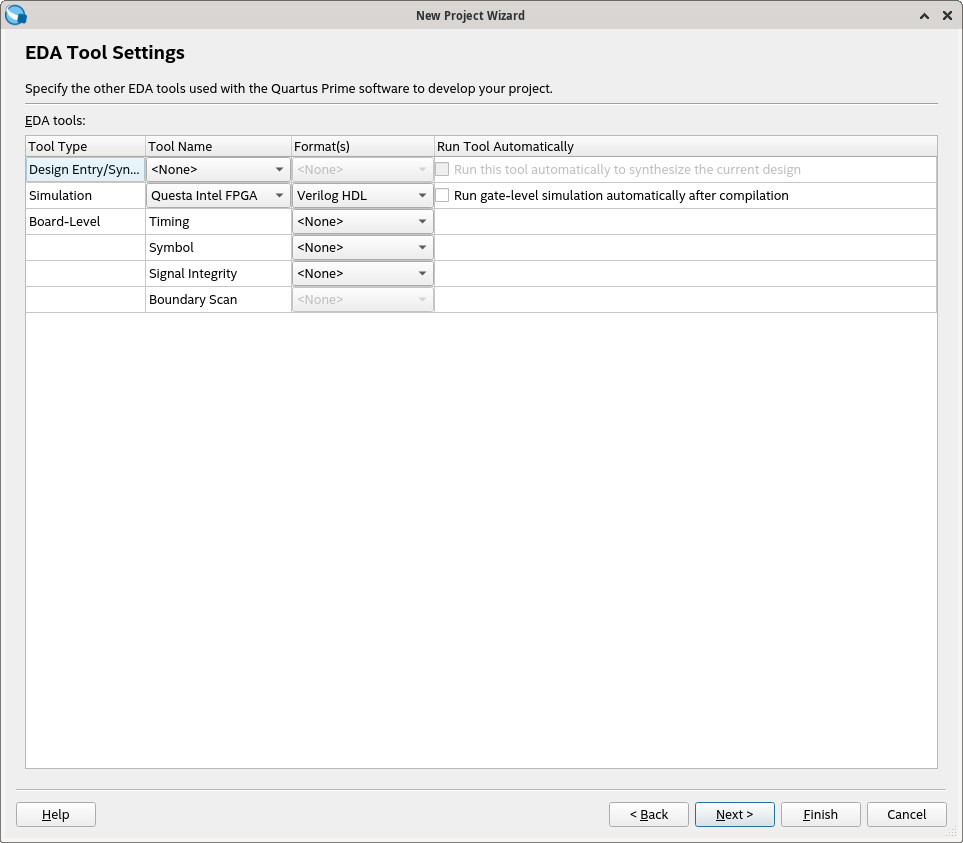Viewport: 963px width, 843px height.
Task: Click the EDA tools label
Action: [55, 120]
